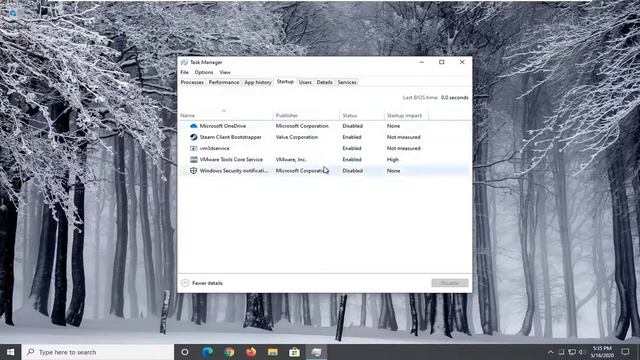Switch to the Details tab
The image size is (640, 360).
tap(324, 82)
